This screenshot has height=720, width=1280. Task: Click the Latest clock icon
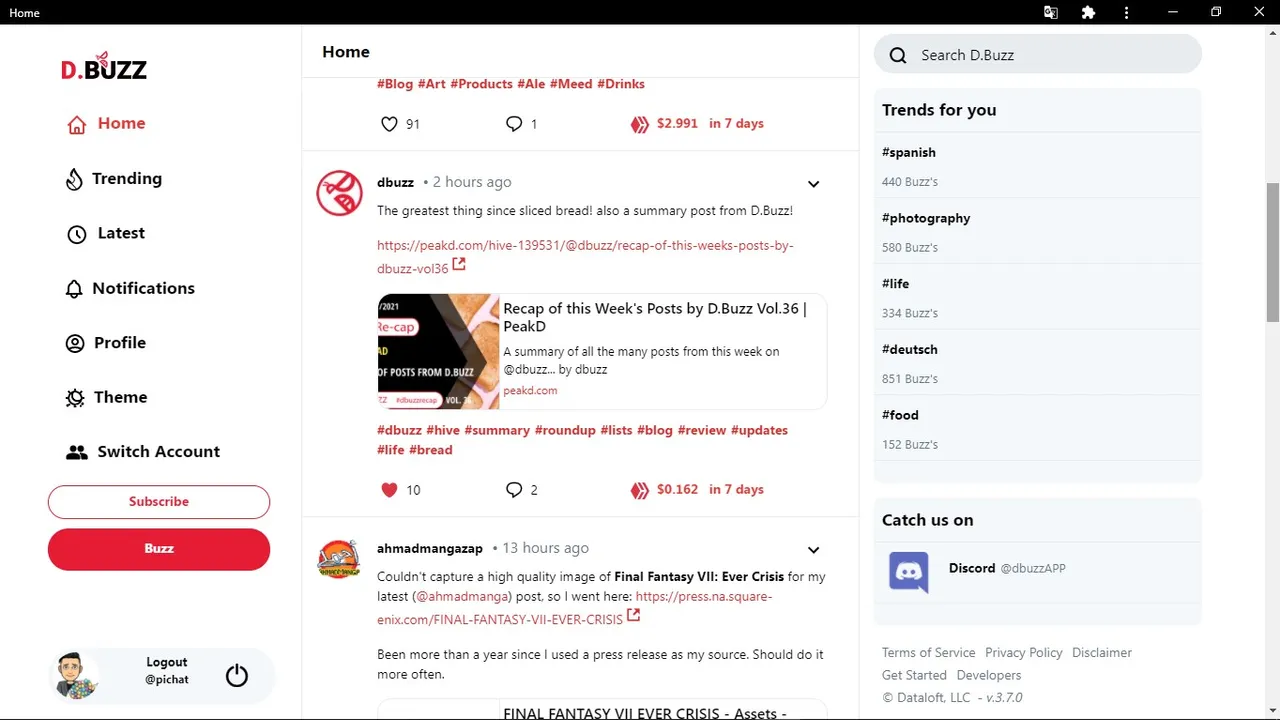[x=77, y=234]
